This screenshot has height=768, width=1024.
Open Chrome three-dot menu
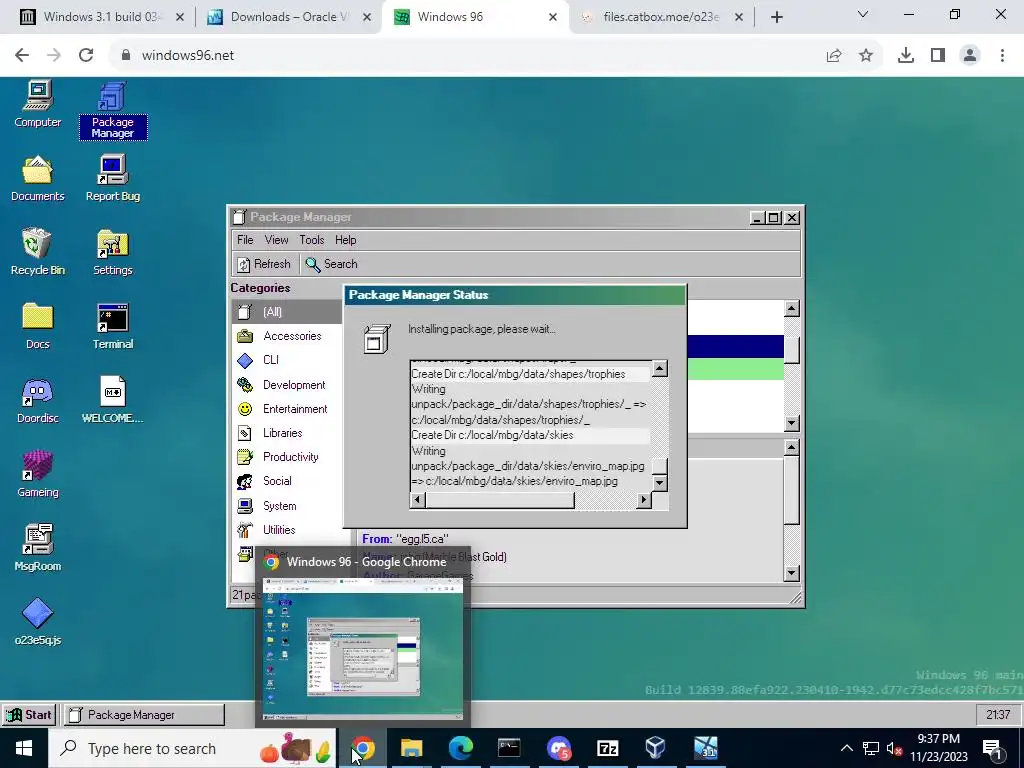[x=1002, y=56]
